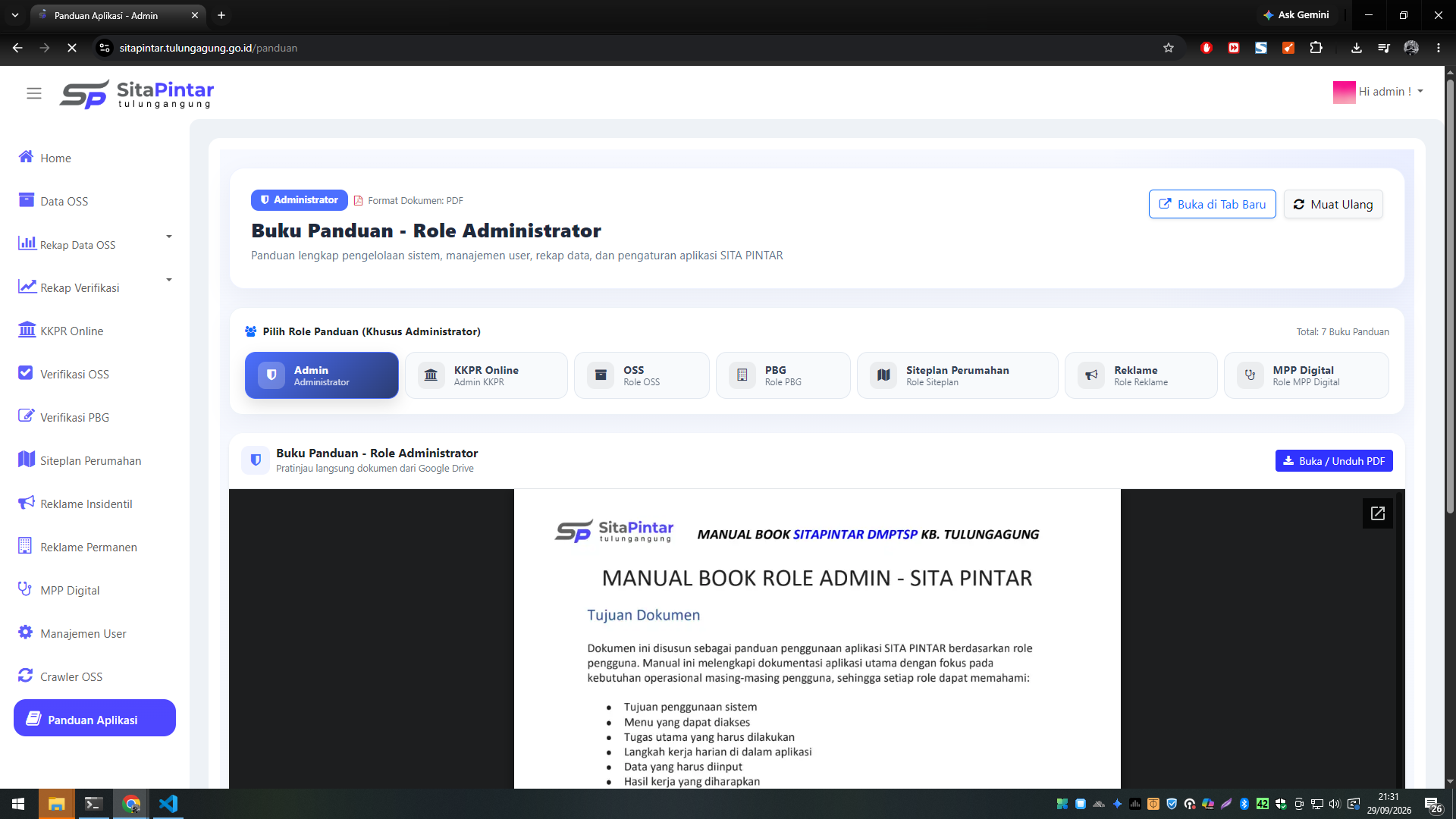Expand the Rekap Verifikasi submenu arrow
1456x819 pixels.
click(x=169, y=280)
